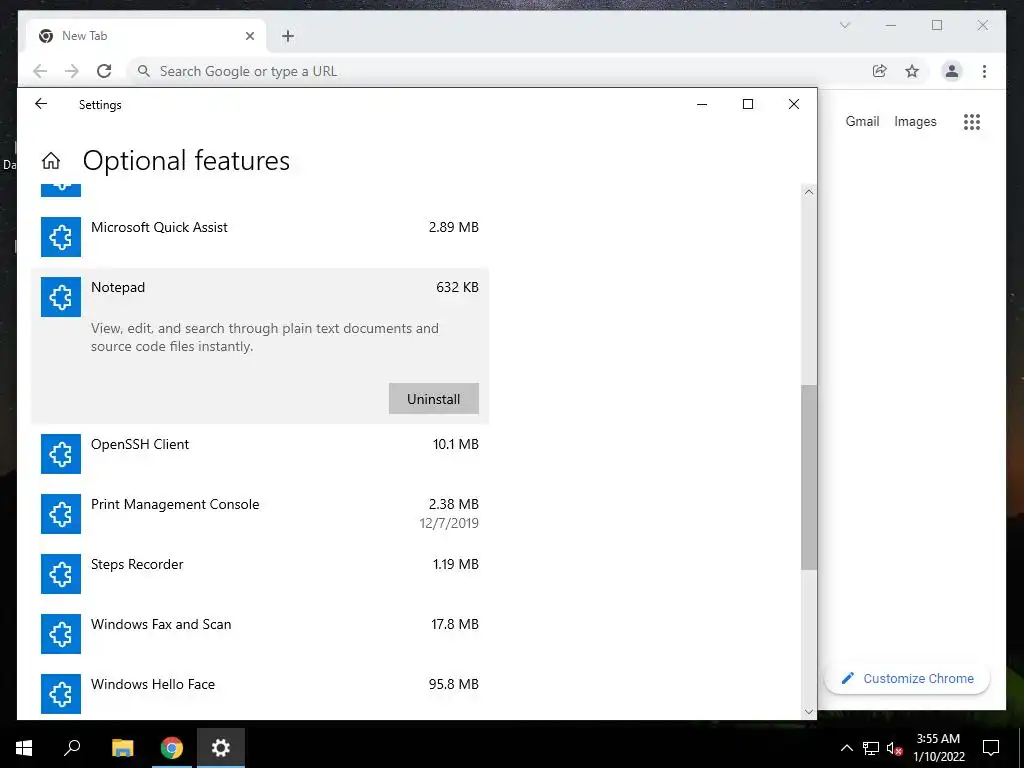Share this page from Chrome's address bar
Viewport: 1024px width, 768px height.
(x=880, y=71)
